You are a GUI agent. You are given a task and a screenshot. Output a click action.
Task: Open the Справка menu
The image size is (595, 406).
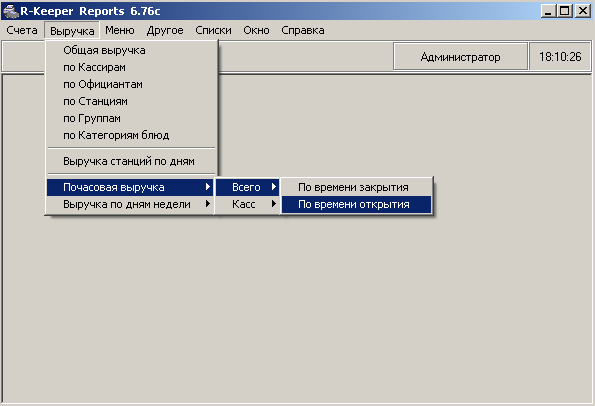pyautogui.click(x=303, y=30)
